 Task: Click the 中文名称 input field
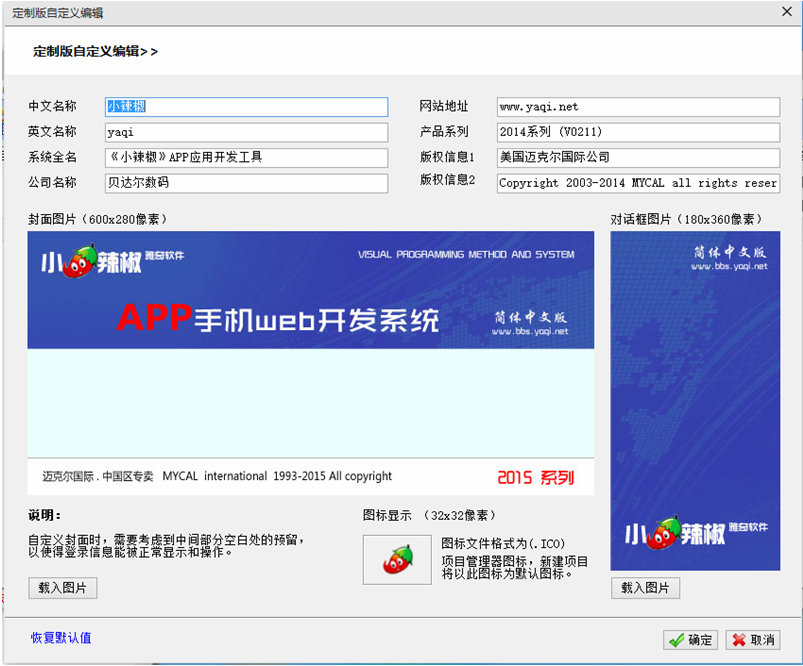click(246, 107)
